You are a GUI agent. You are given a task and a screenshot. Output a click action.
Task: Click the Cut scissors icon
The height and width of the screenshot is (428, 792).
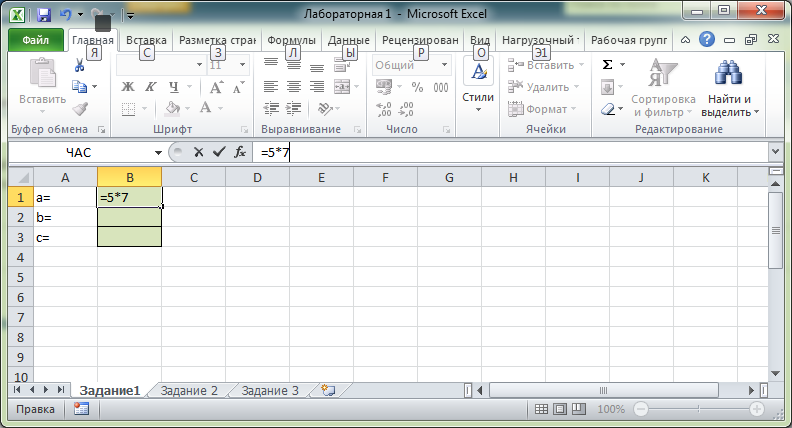point(79,65)
